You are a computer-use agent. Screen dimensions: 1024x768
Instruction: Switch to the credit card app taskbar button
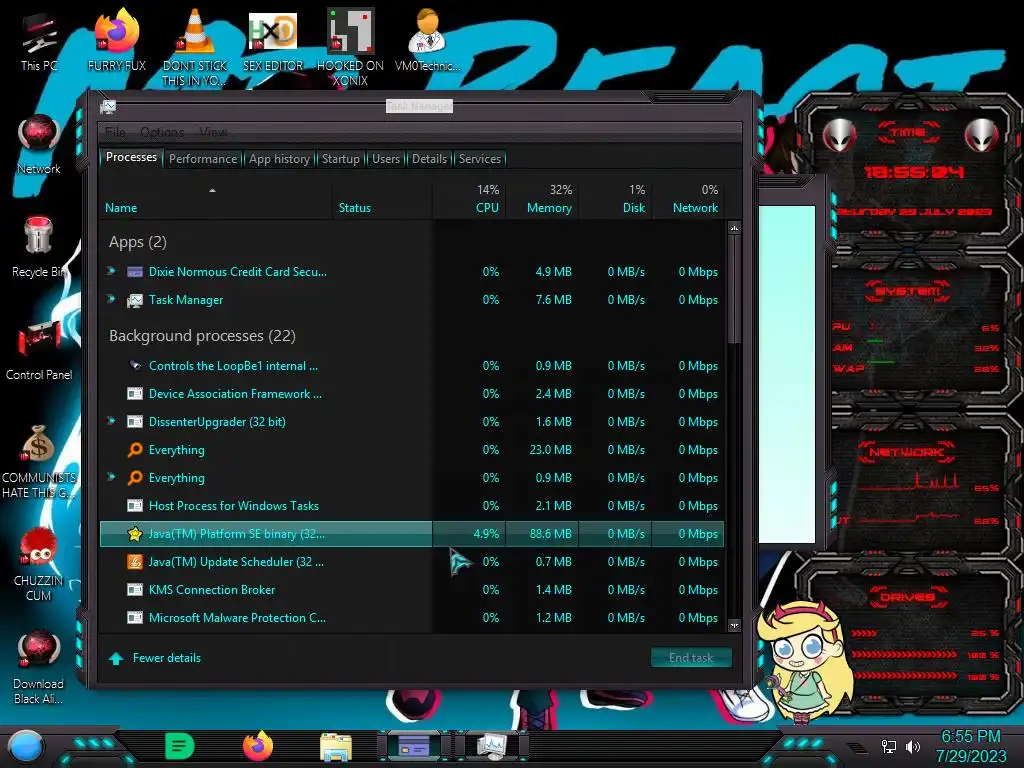click(x=414, y=746)
